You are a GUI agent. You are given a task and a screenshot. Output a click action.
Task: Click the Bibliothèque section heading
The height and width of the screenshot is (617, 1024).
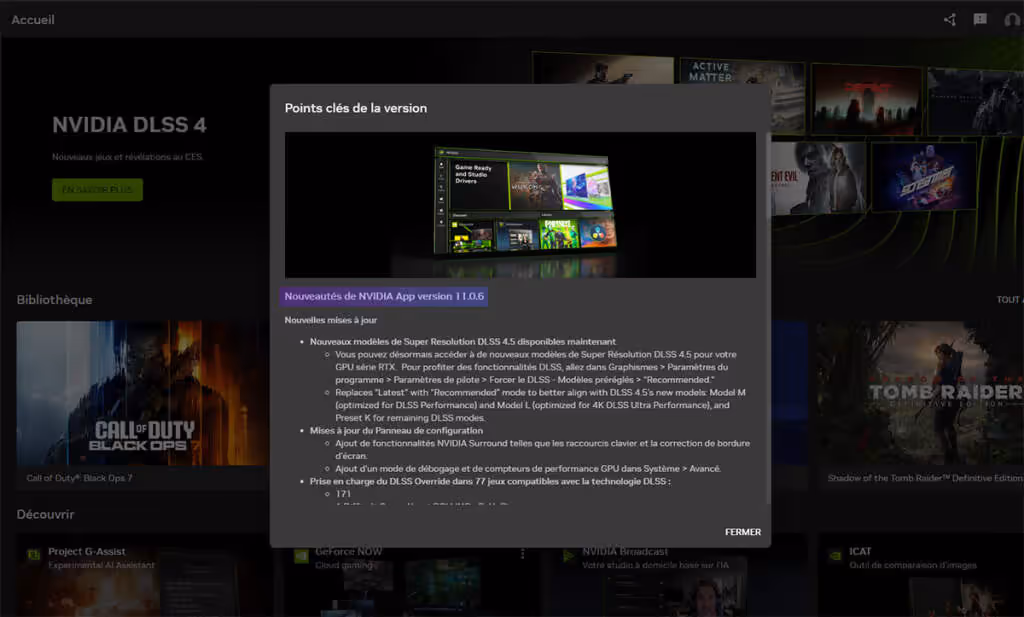click(x=55, y=299)
